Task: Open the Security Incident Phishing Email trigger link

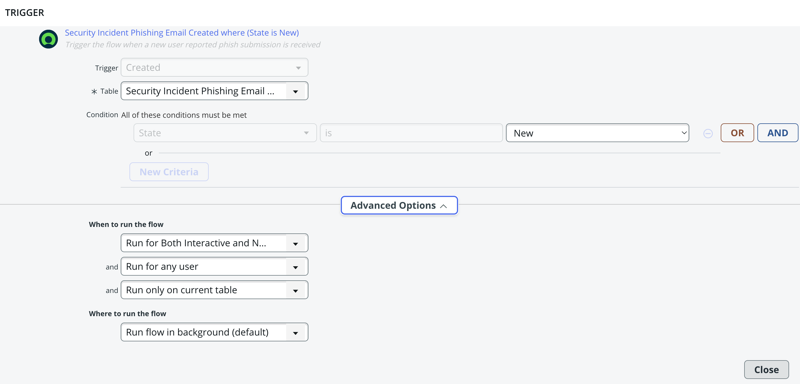Action: coord(182,33)
